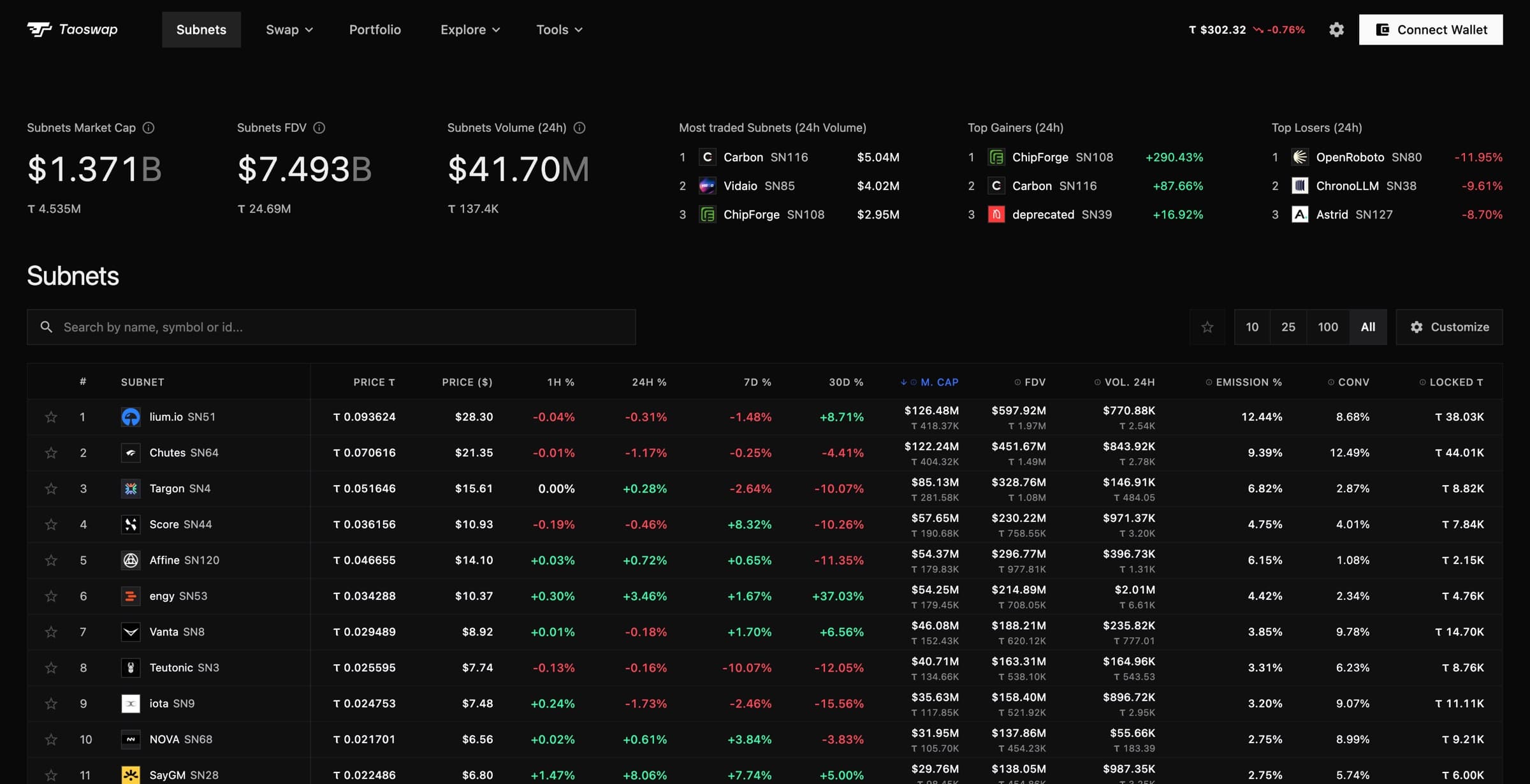Show 100 rows per page

(1328, 327)
